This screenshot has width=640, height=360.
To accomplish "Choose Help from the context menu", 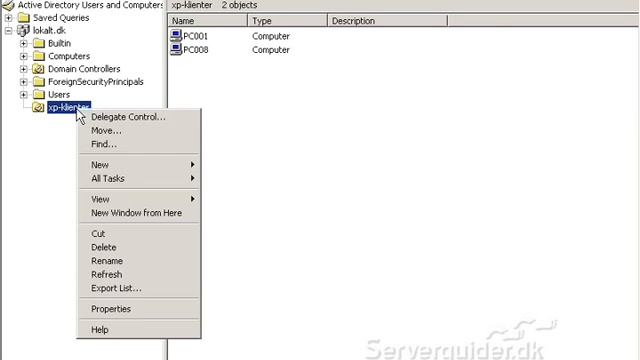I will (139, 330).
